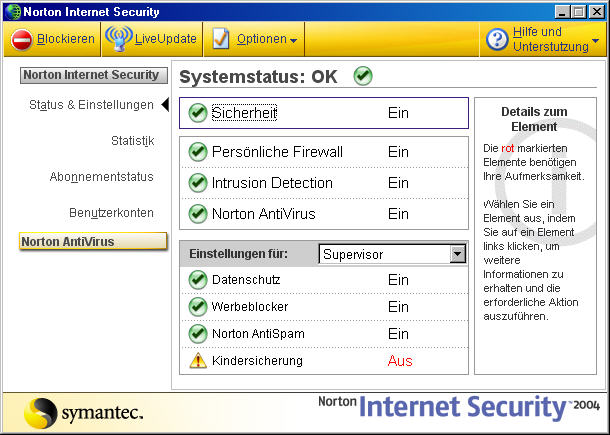Click the green check next to Systemstatus OK
610x435 pixels.
click(x=363, y=75)
